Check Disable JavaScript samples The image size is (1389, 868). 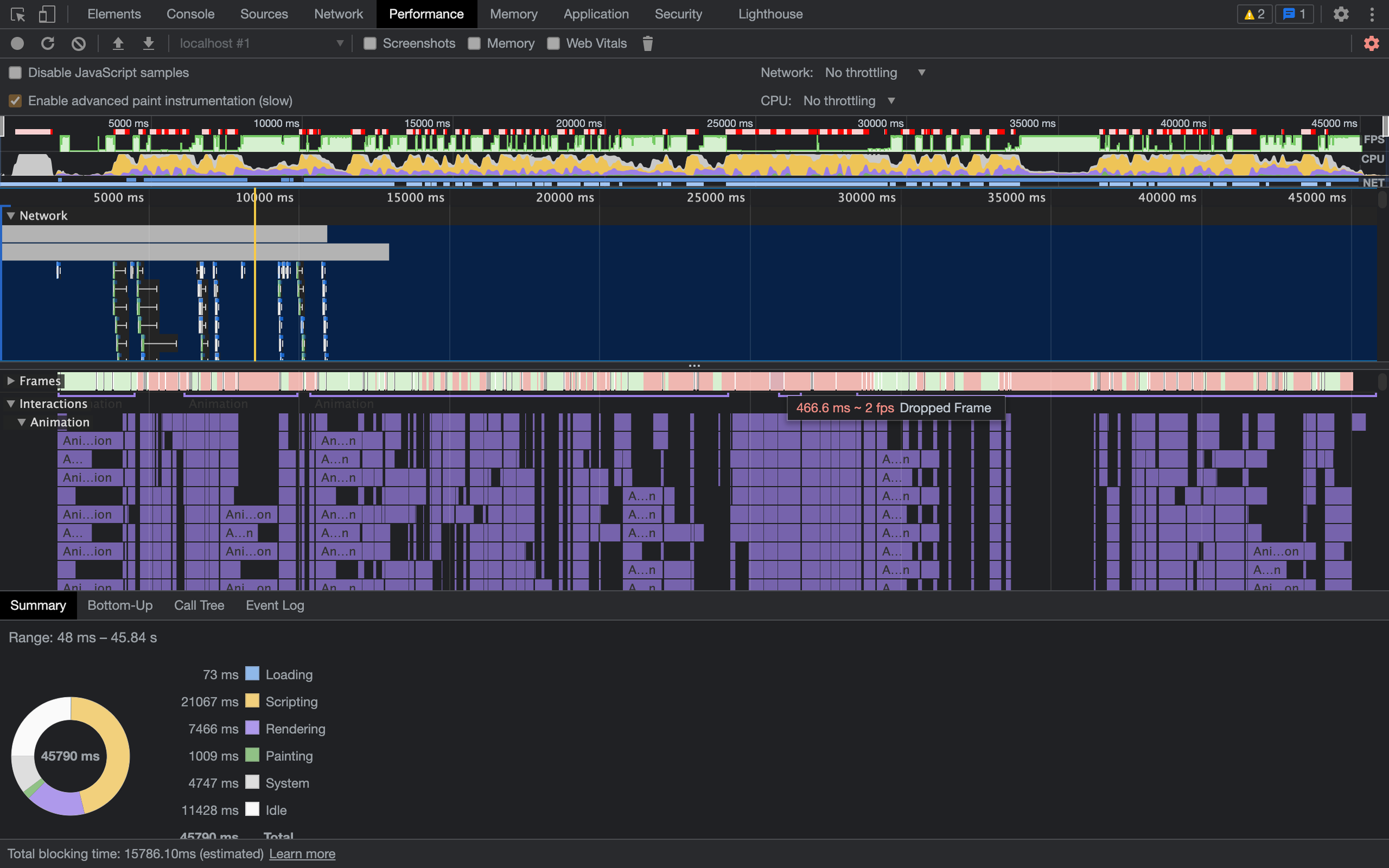pos(16,73)
